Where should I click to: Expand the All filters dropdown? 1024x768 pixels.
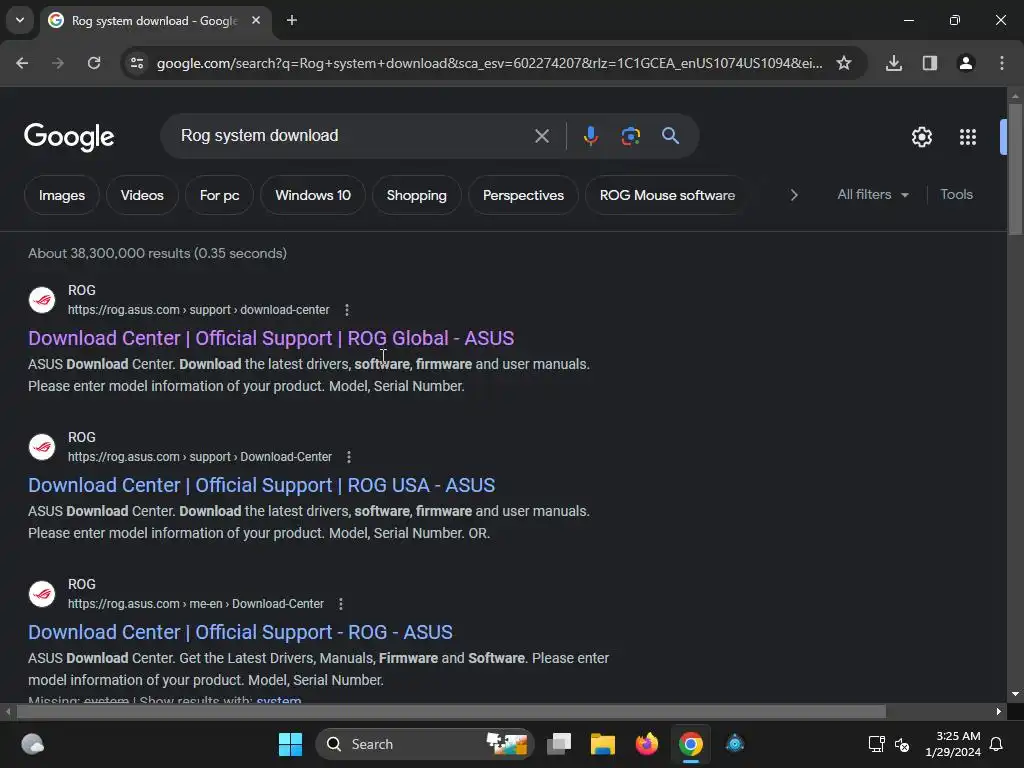[x=872, y=195]
